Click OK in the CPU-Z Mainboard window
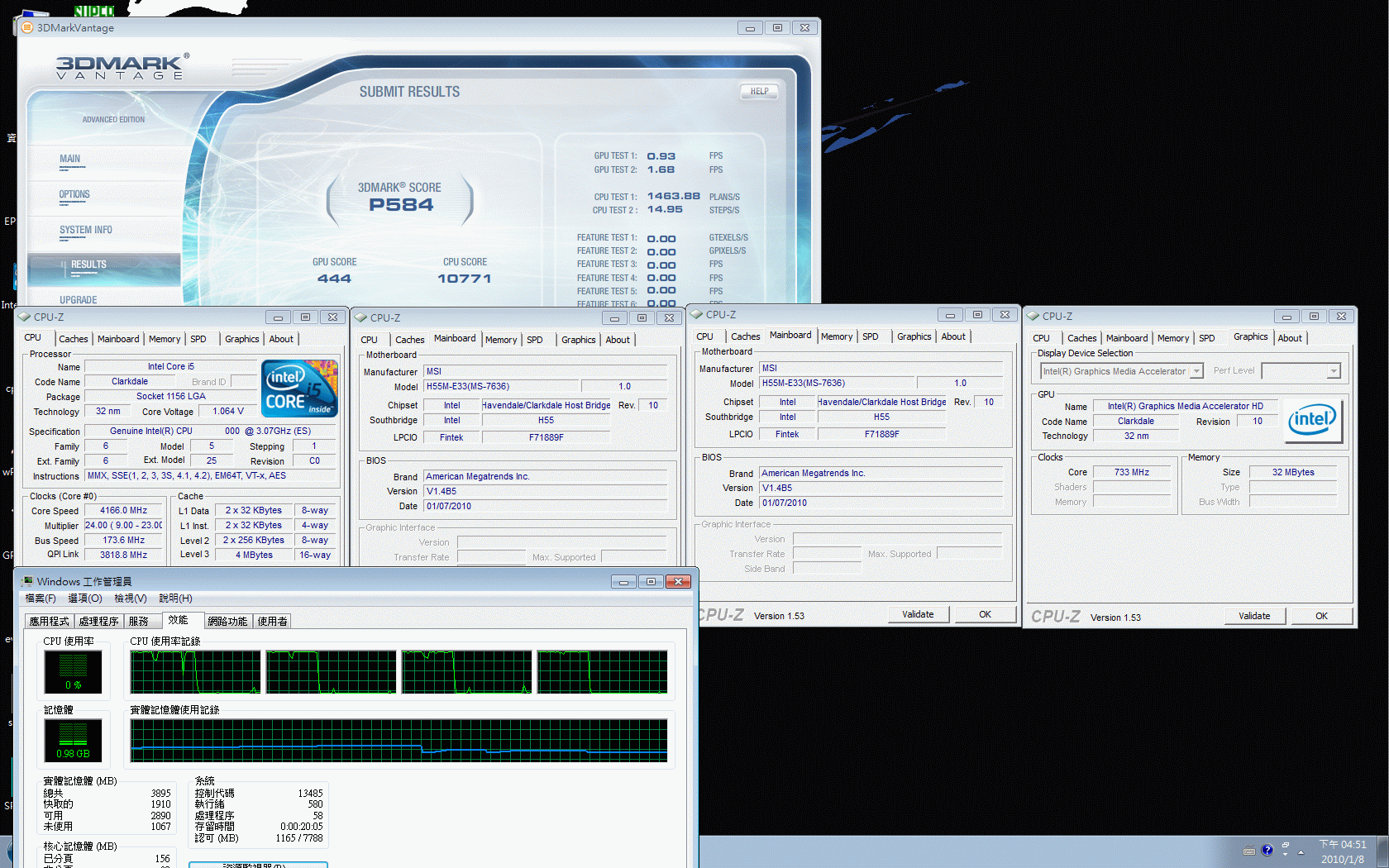Image resolution: width=1389 pixels, height=868 pixels. tap(985, 614)
